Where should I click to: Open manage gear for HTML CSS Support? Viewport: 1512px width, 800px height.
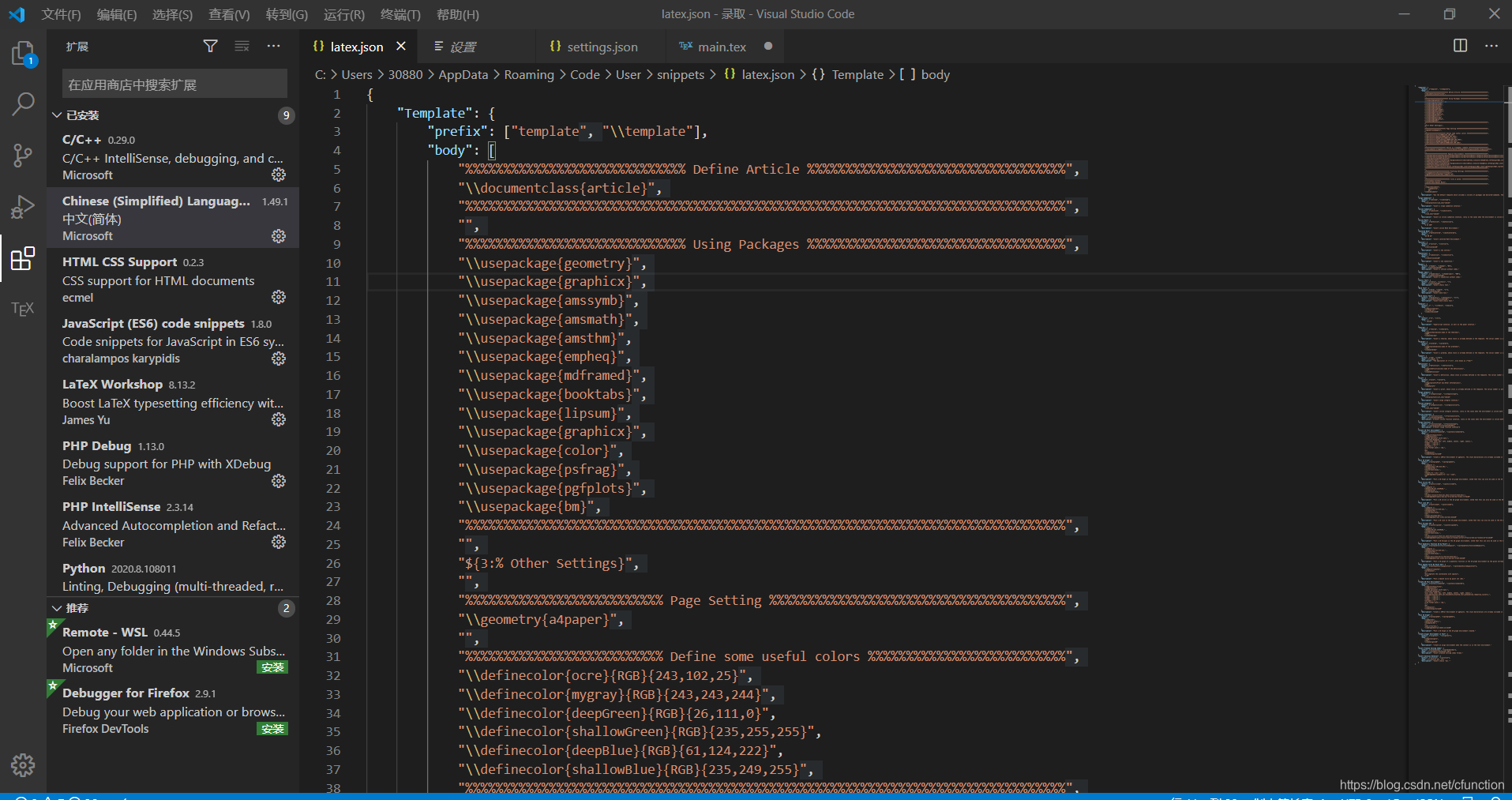pyautogui.click(x=279, y=297)
